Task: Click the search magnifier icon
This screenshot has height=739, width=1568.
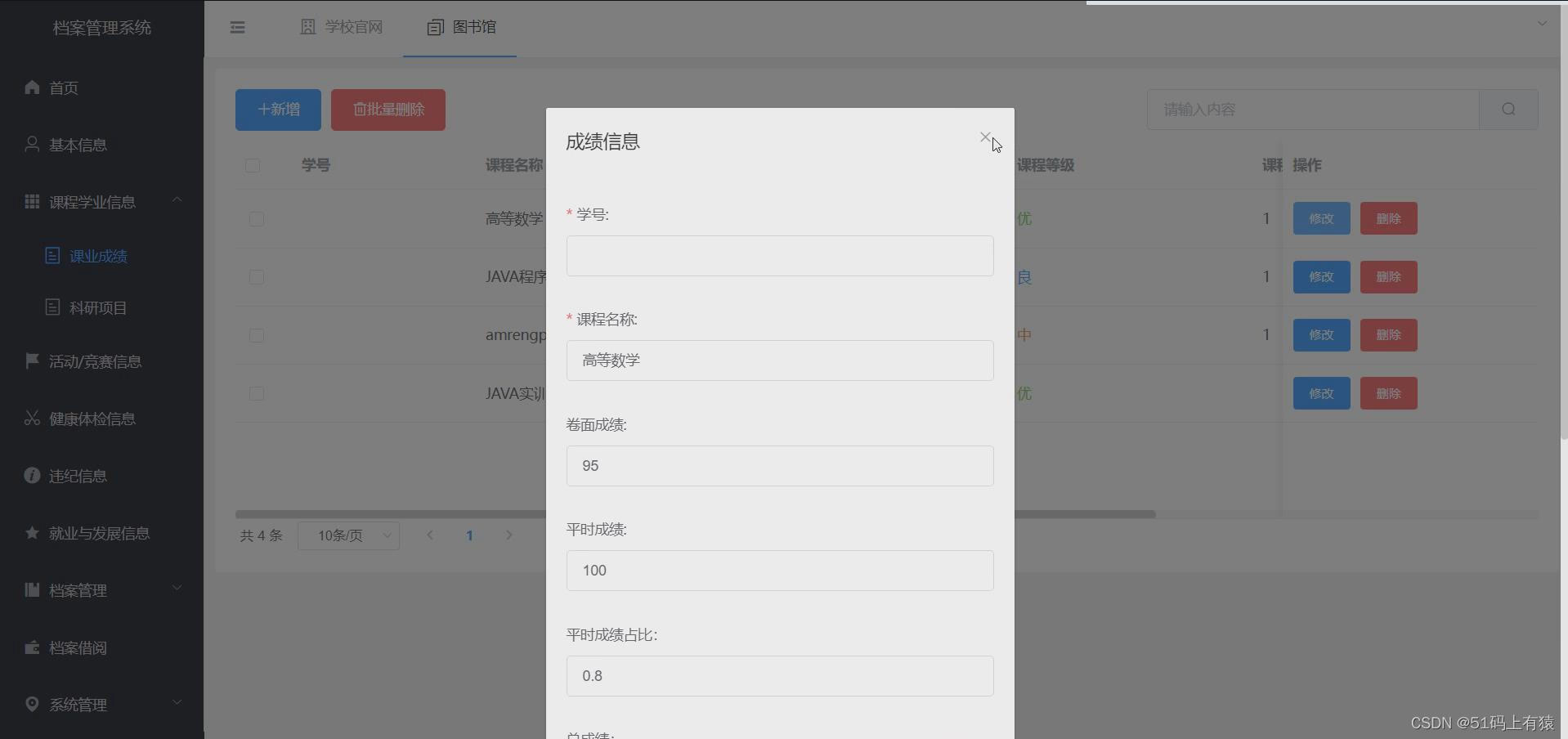Action: (1508, 109)
